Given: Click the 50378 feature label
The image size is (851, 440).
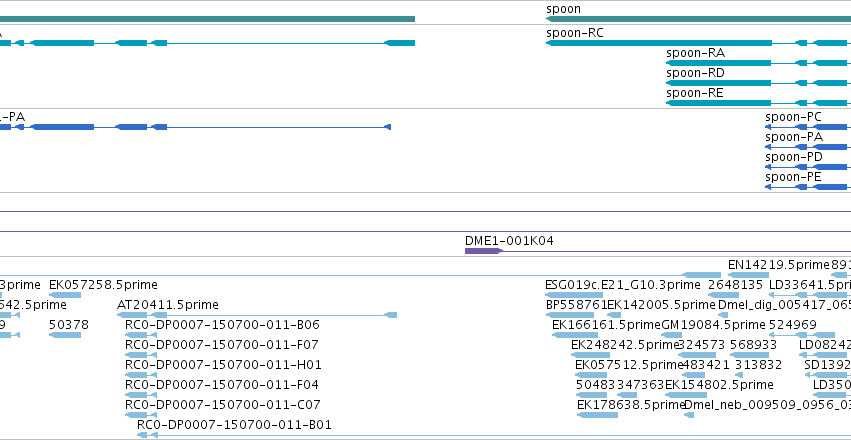Looking at the screenshot, I should coord(69,325).
